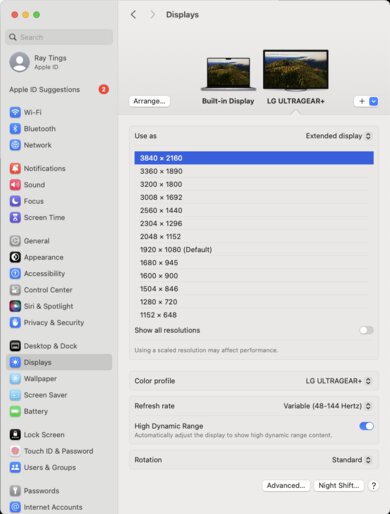The width and height of the screenshot is (390, 514).
Task: Click the Sound speaker icon
Action: tap(15, 185)
